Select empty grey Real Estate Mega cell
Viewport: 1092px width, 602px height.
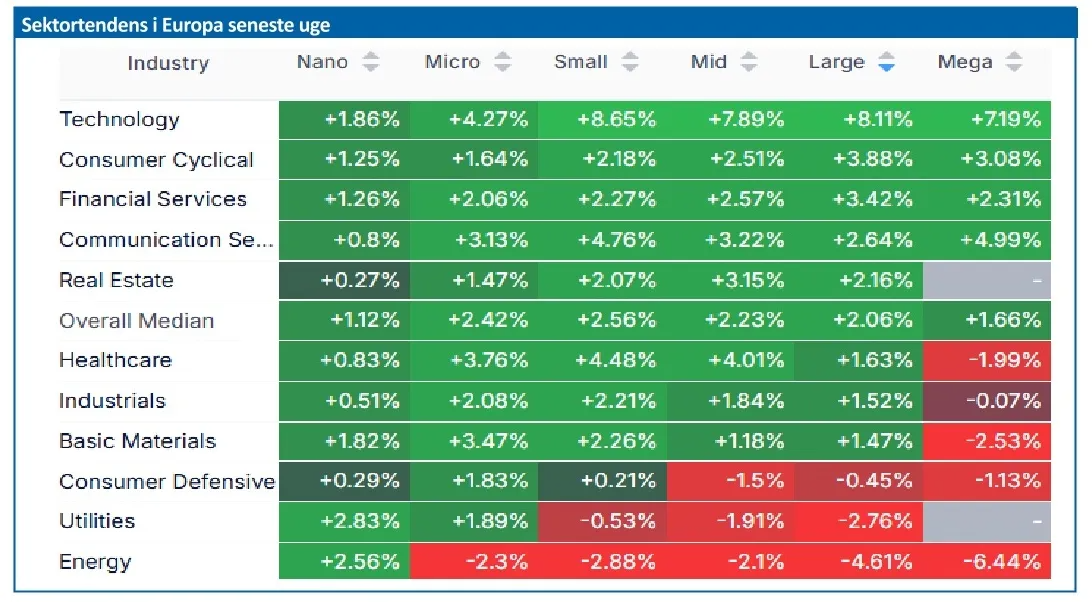[987, 281]
